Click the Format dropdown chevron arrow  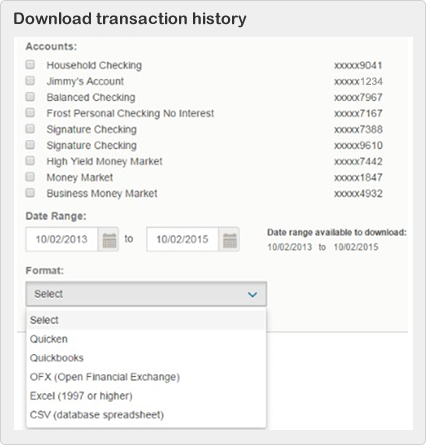[252, 295]
